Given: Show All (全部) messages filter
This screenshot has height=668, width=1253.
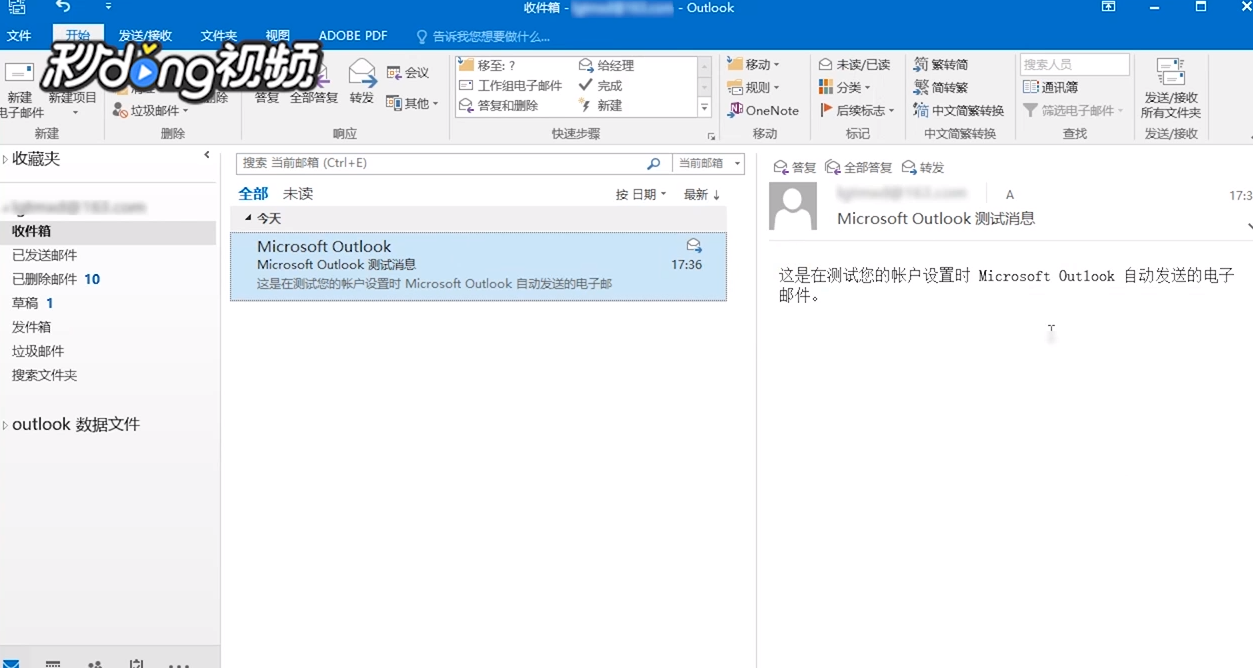Looking at the screenshot, I should [253, 194].
